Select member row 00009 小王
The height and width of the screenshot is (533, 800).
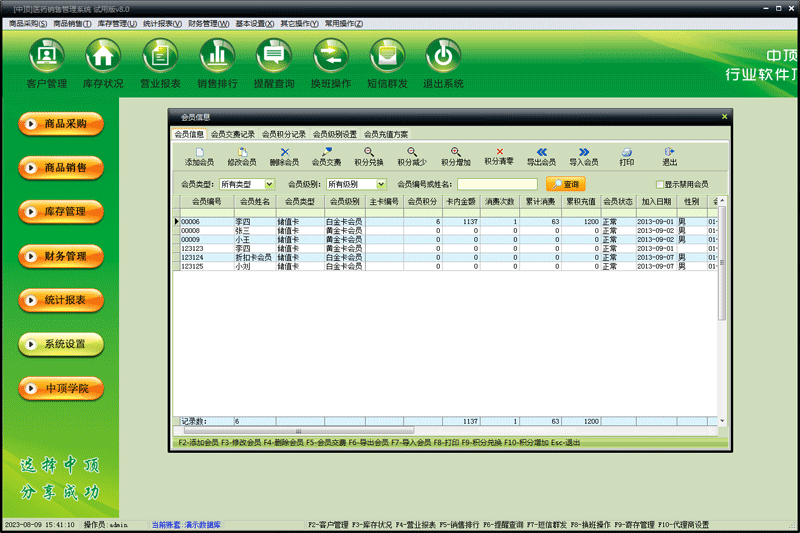pos(446,239)
